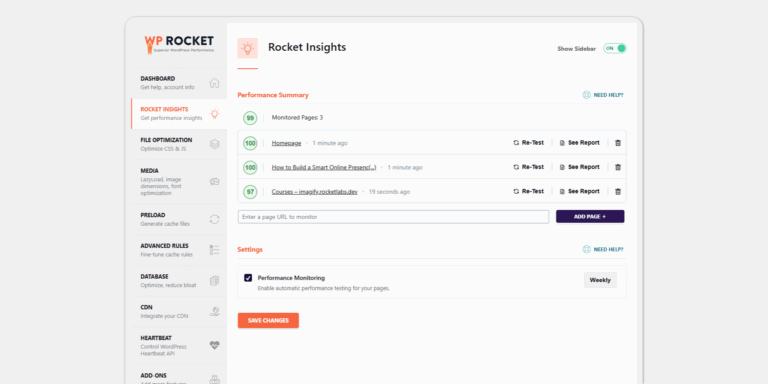This screenshot has height=384, width=768.
Task: Open the Heartbeat section
Action: click(x=179, y=345)
